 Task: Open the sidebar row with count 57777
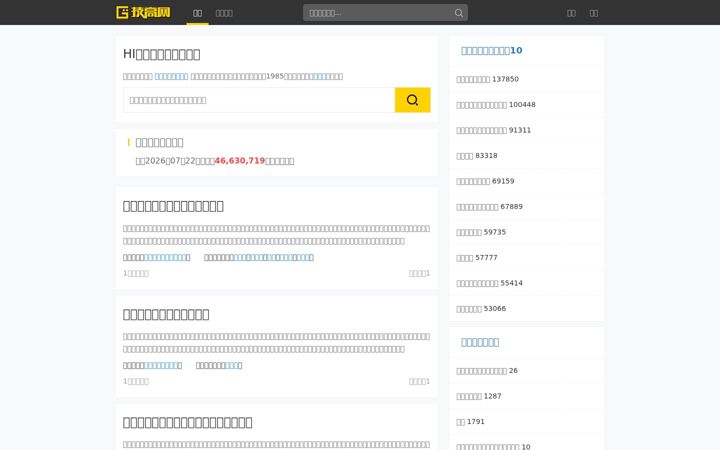click(526, 258)
